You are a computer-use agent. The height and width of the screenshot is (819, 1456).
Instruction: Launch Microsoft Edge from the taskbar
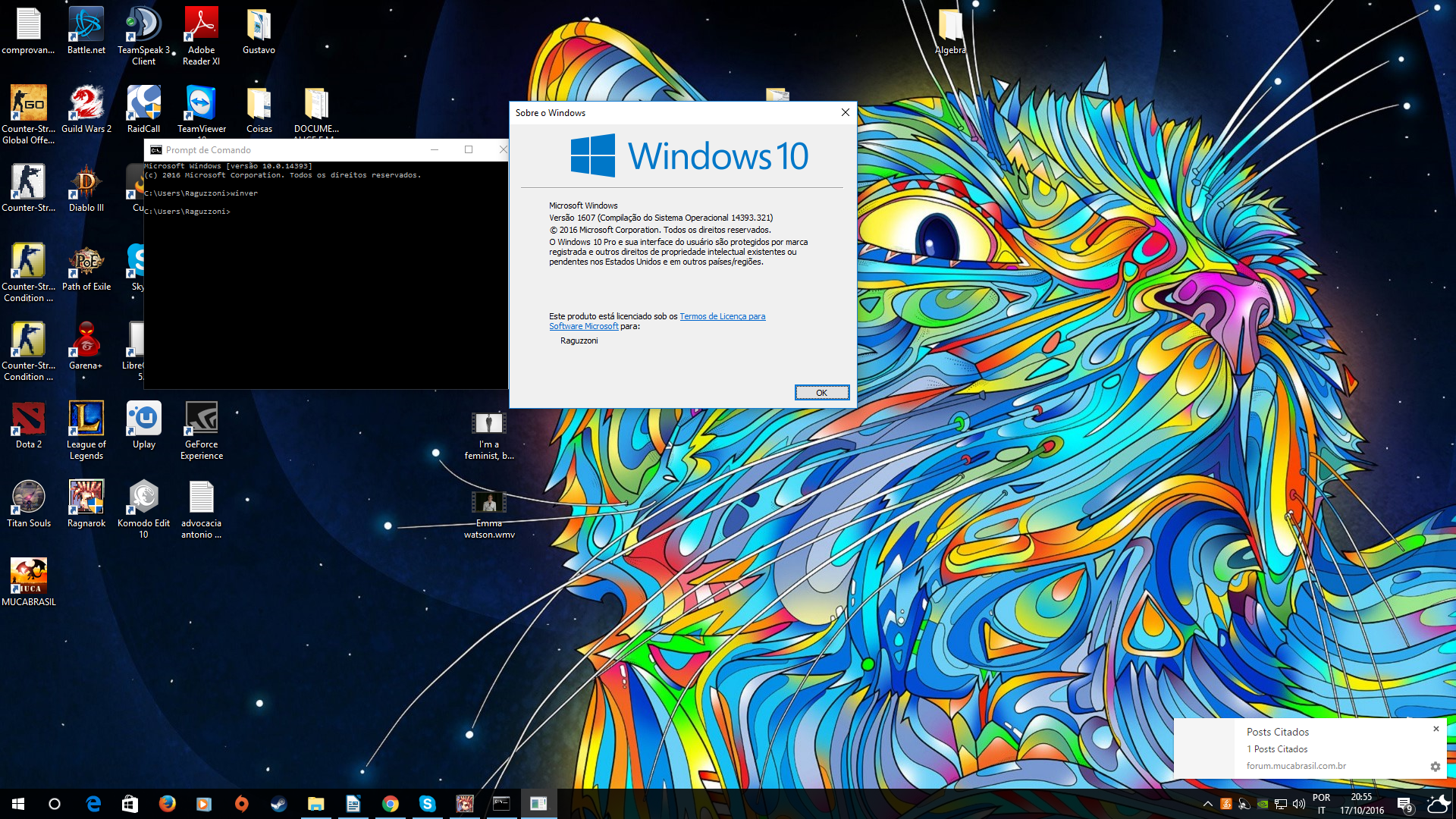click(93, 804)
